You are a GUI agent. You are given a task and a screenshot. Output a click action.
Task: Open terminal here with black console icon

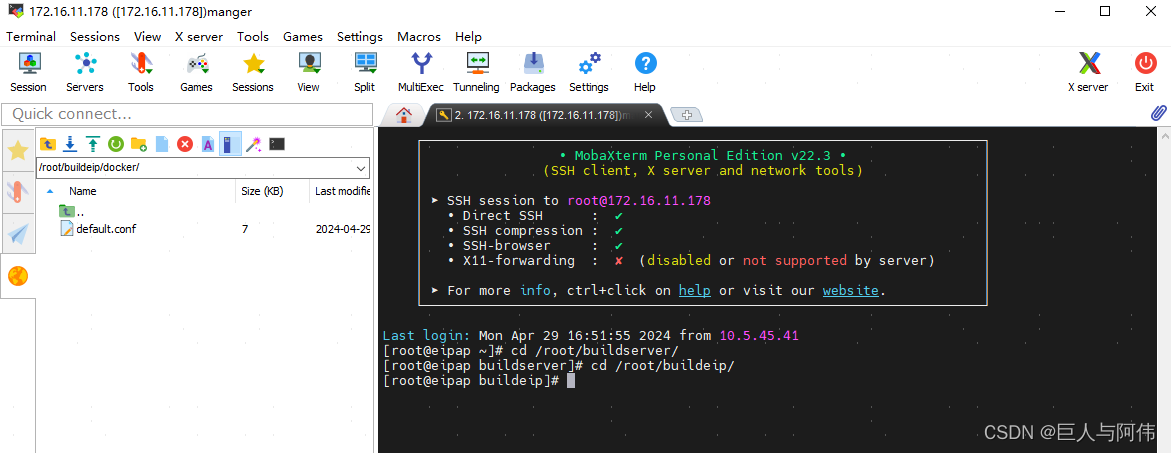pos(277,144)
